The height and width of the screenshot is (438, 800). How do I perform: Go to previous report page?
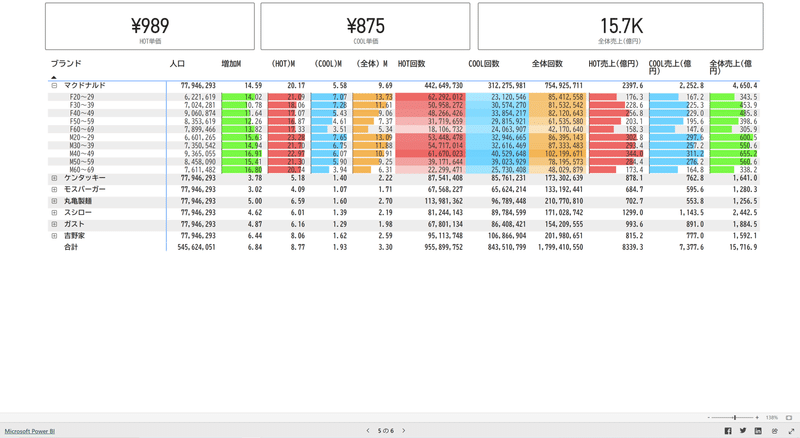point(368,431)
